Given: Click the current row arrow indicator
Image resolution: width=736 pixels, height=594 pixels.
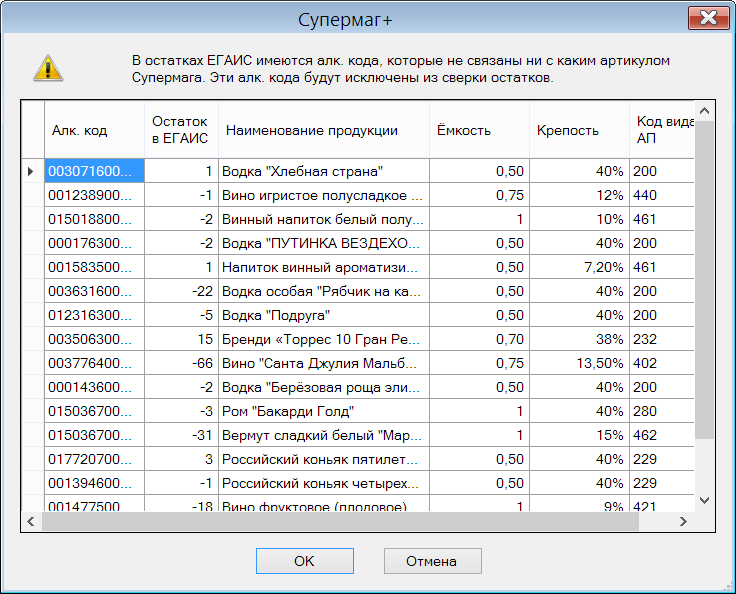Looking at the screenshot, I should click(x=31, y=171).
